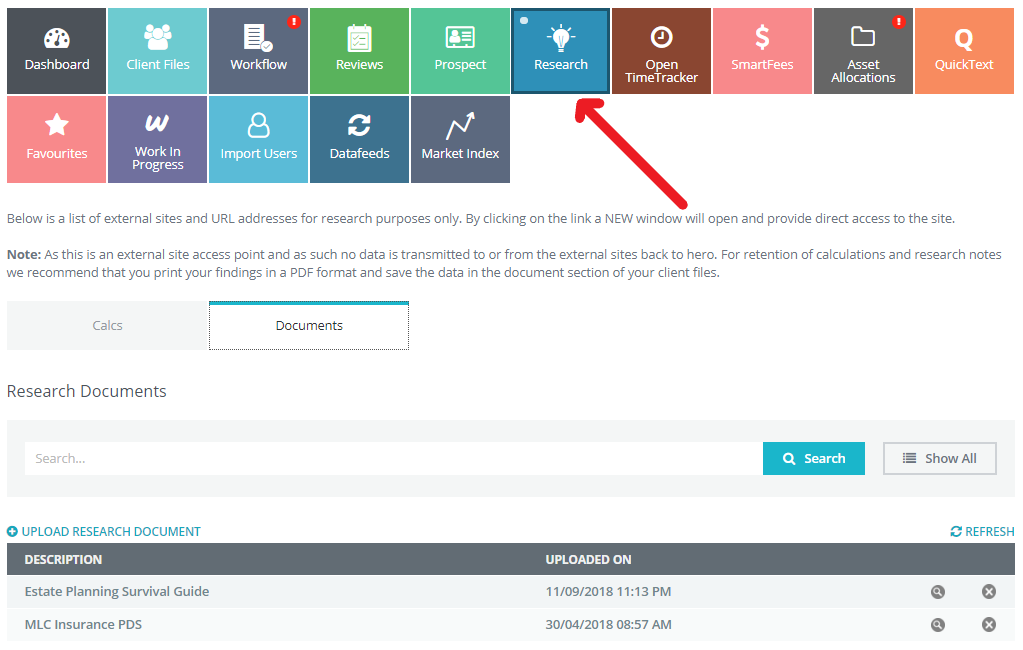
Task: Click in the research documents search field
Action: pyautogui.click(x=393, y=458)
